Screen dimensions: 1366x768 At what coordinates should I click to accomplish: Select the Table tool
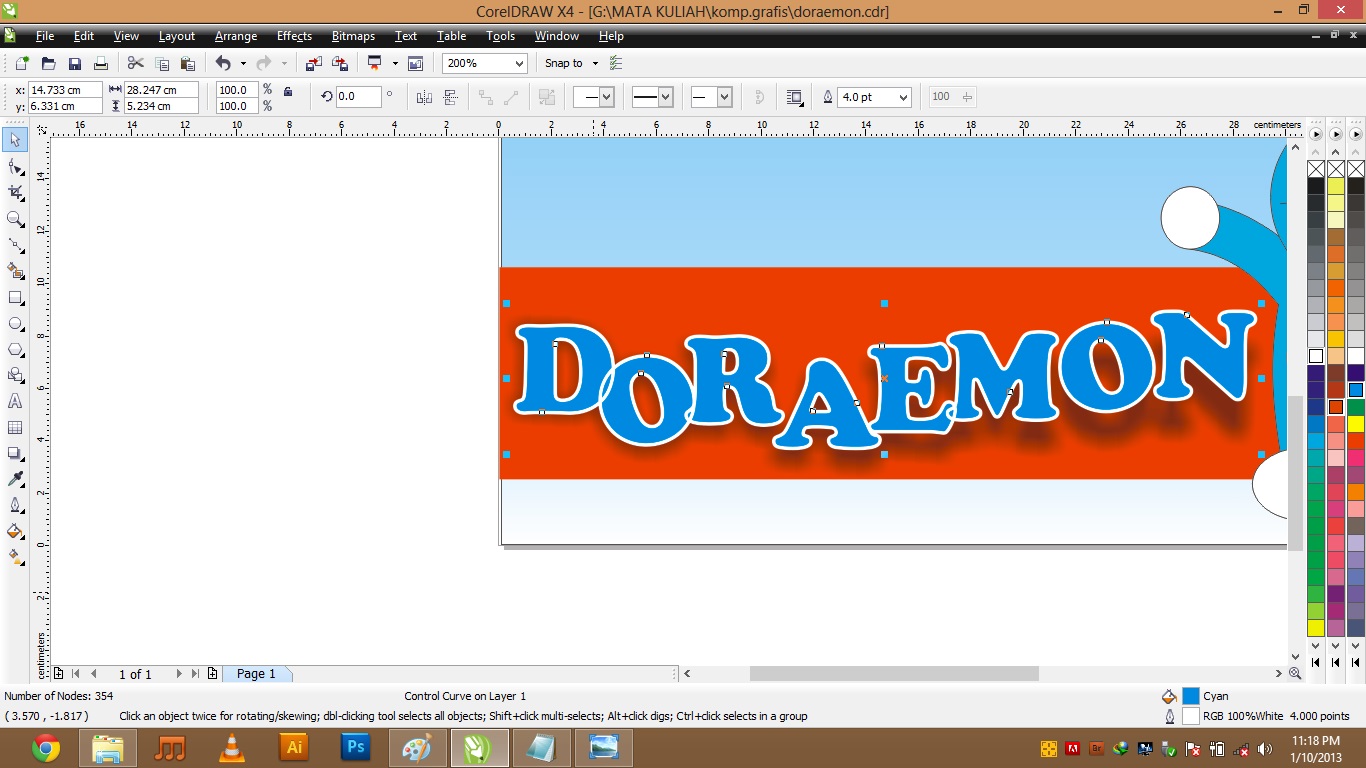[15, 427]
